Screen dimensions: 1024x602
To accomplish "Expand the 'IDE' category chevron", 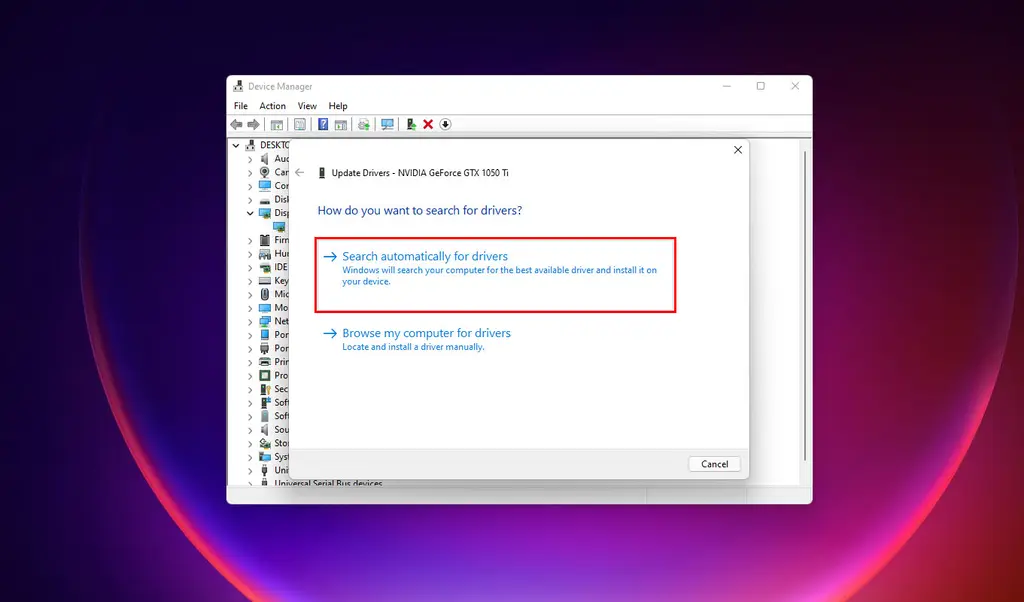I will (x=250, y=267).
